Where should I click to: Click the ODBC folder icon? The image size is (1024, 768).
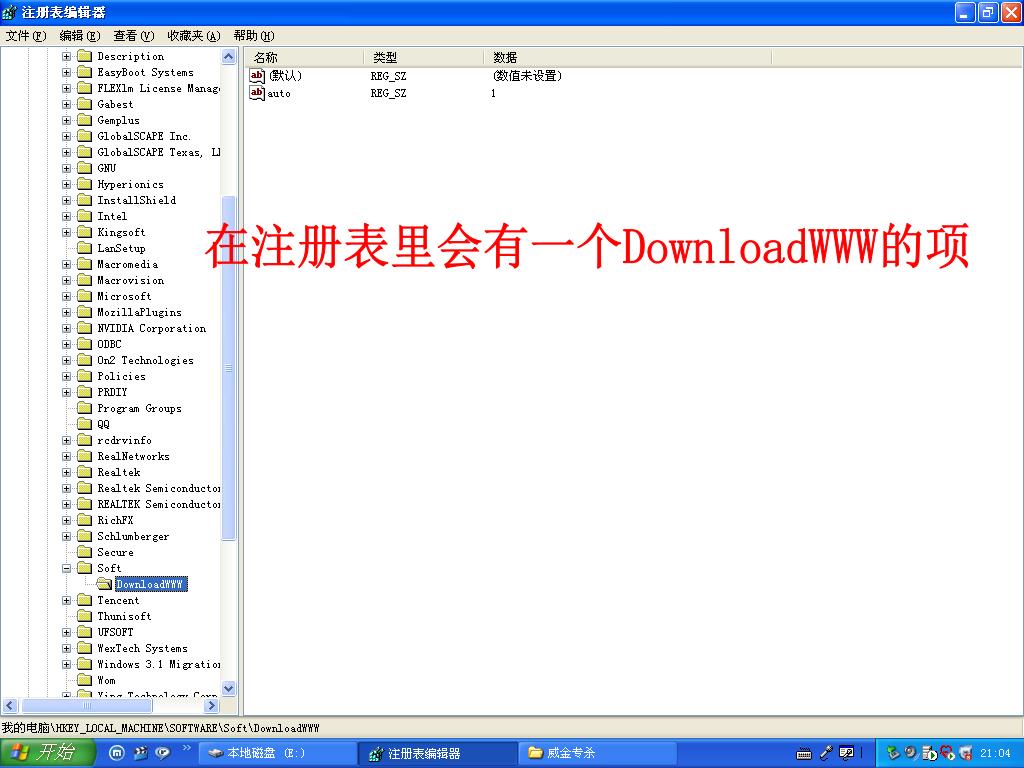coord(84,344)
